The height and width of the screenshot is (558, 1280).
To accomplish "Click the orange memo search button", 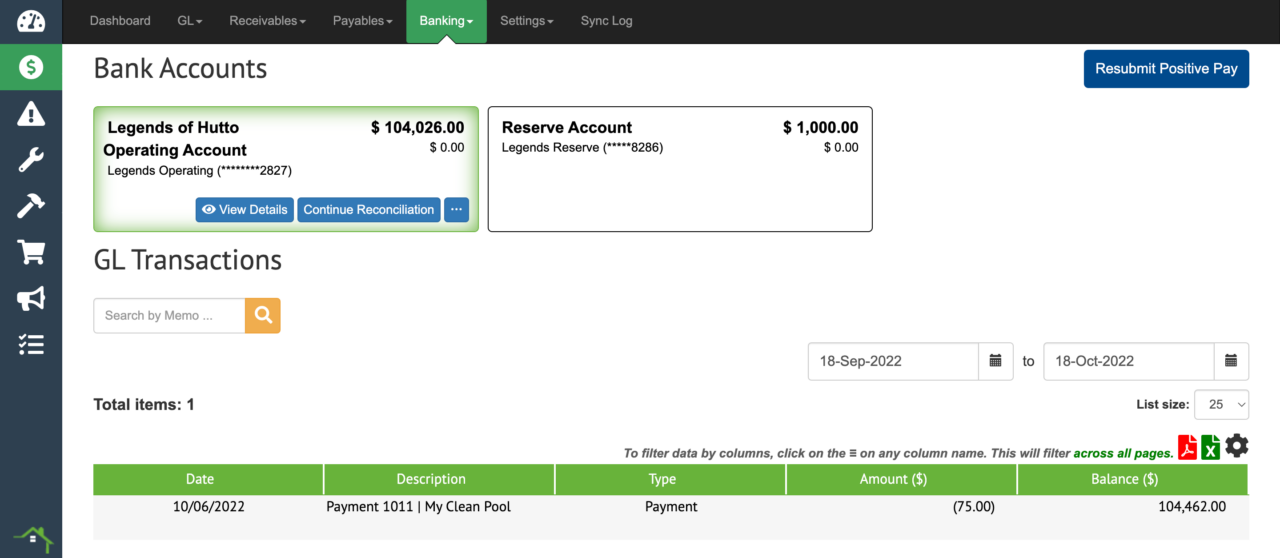I will (263, 315).
